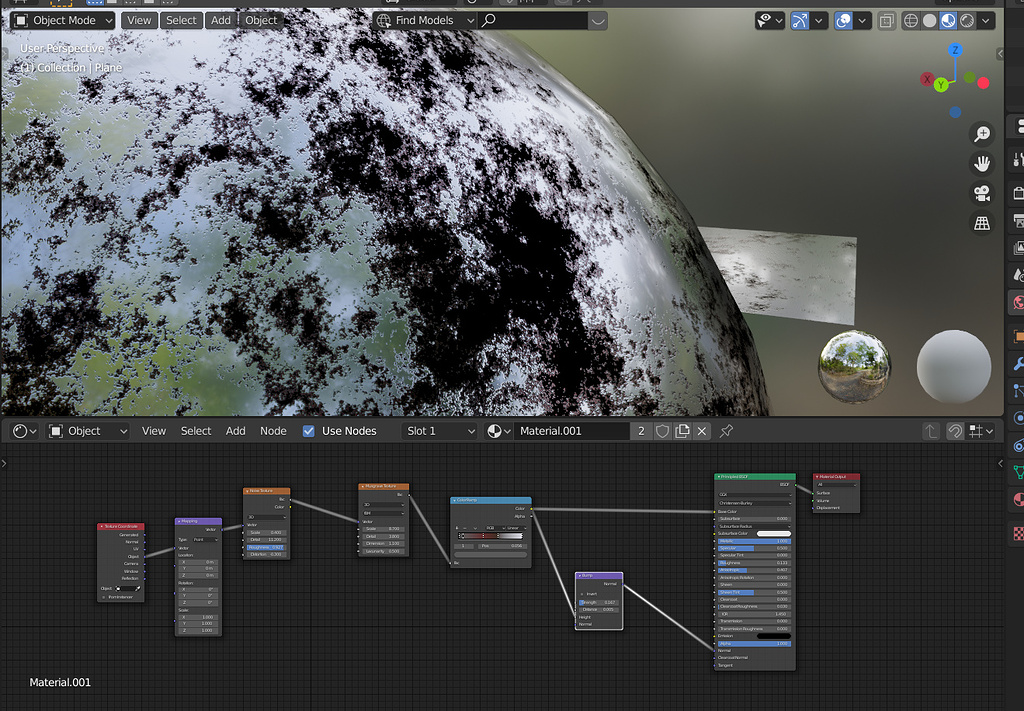Open the node editor type selector icon

pyautogui.click(x=24, y=431)
